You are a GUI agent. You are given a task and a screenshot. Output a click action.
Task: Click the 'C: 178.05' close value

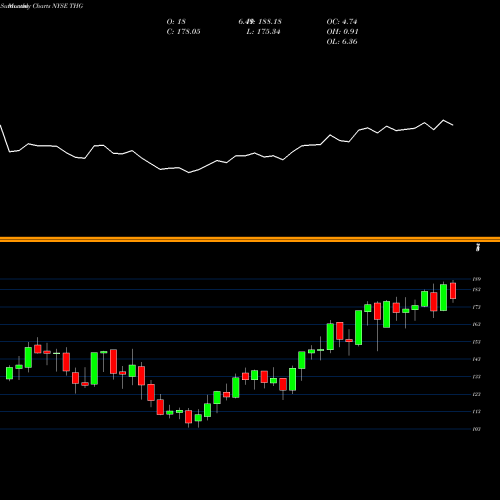click(183, 32)
